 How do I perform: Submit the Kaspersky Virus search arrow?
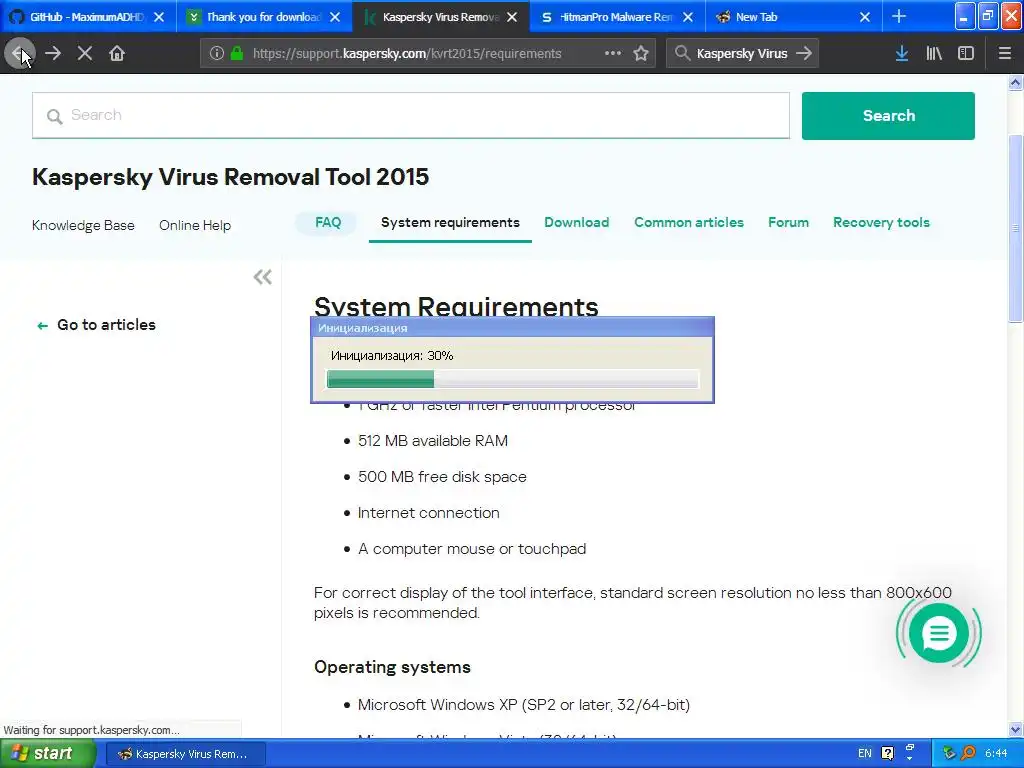[x=804, y=54]
